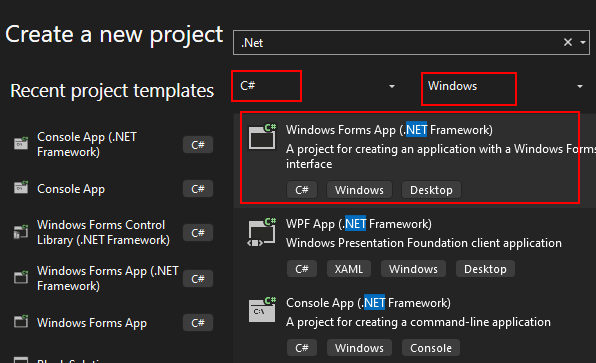Click the recent Windows Forms App icon
The height and width of the screenshot is (363, 596).
(21, 322)
